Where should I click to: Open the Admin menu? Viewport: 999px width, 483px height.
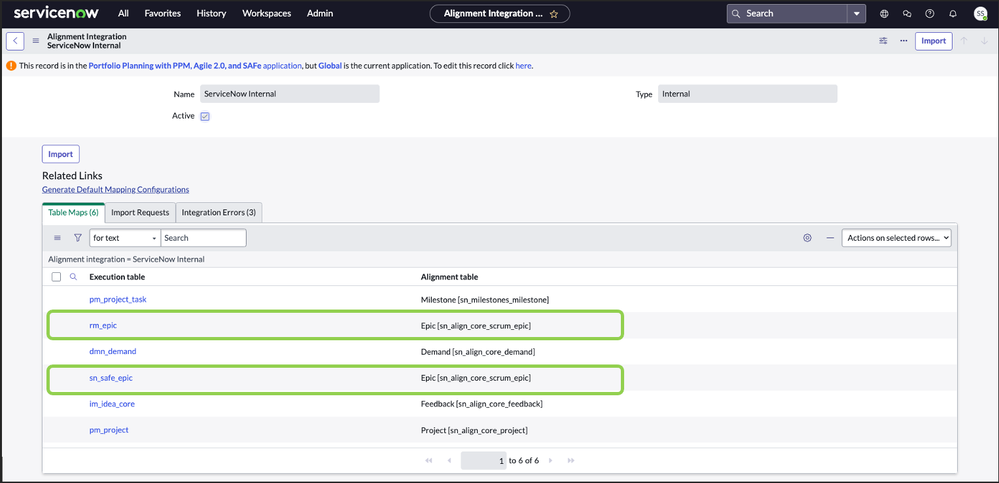point(320,13)
